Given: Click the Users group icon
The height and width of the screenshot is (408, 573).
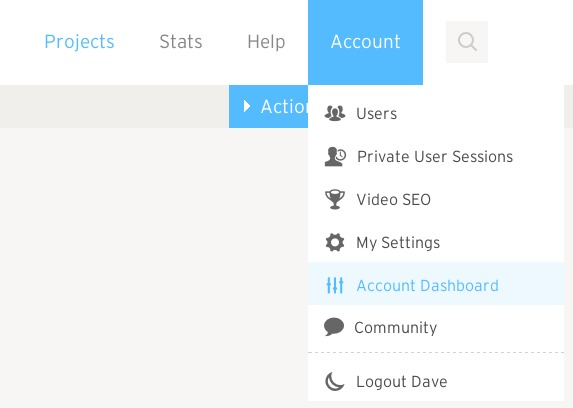Looking at the screenshot, I should coord(335,113).
